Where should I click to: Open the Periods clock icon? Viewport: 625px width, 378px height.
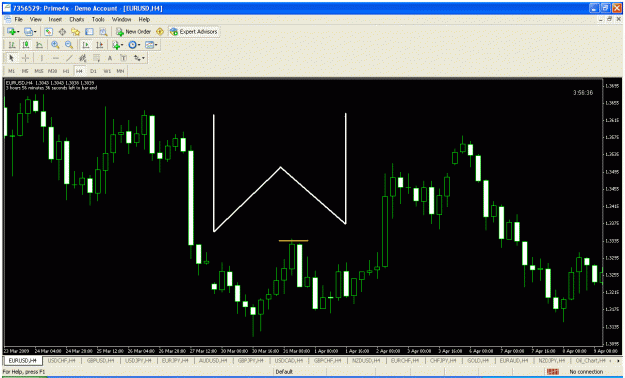click(132, 45)
